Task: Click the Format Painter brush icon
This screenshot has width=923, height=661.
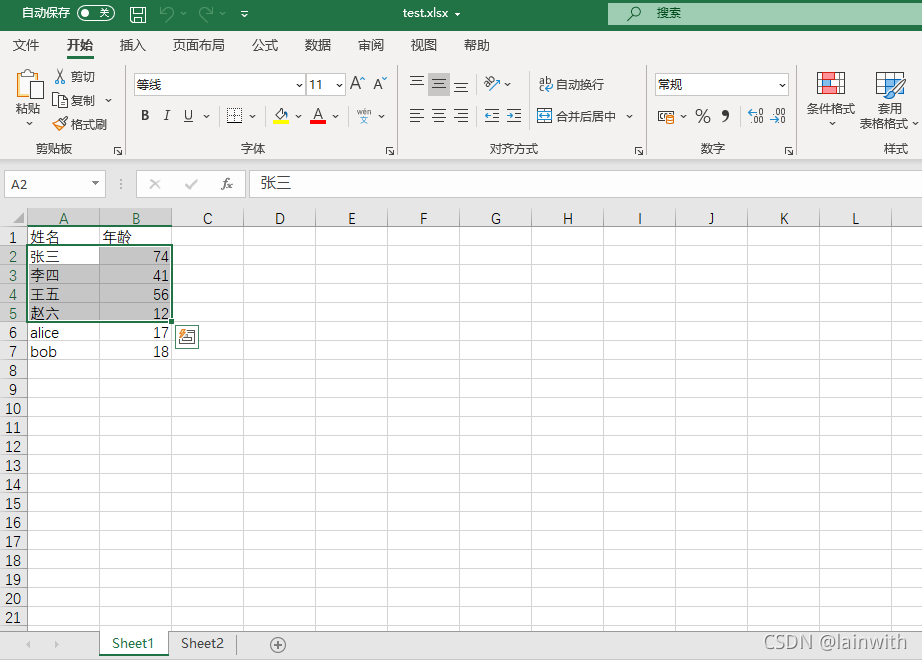Action: [61, 124]
